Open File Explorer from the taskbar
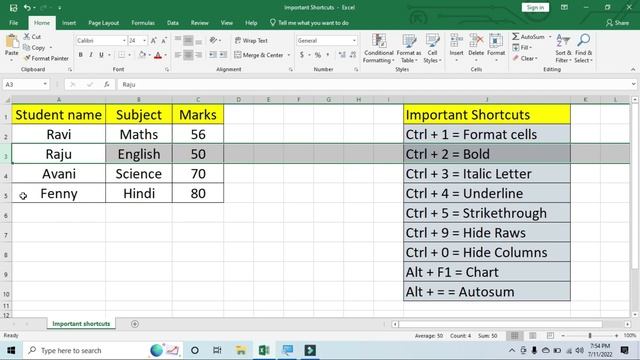 241,350
